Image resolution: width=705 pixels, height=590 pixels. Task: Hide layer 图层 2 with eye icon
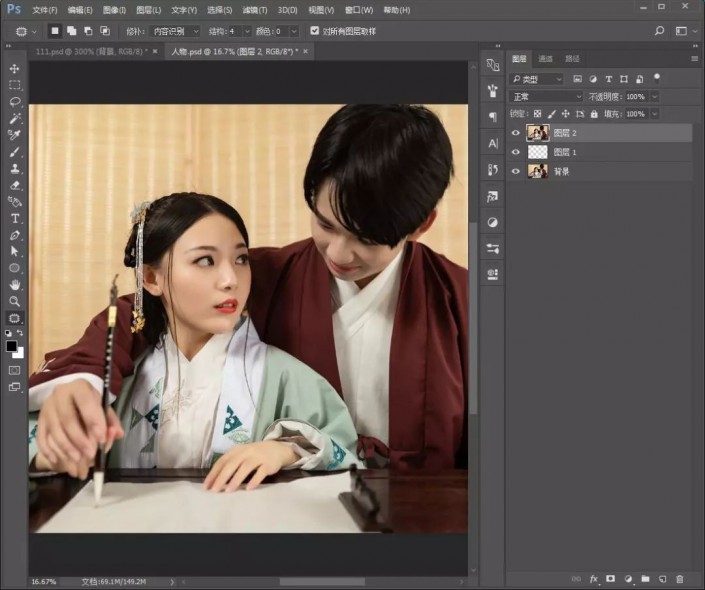click(x=516, y=133)
